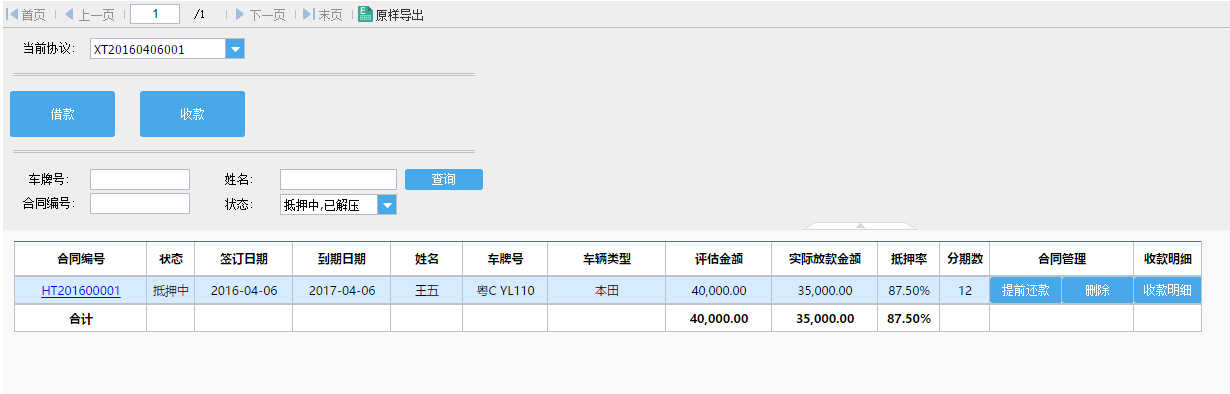Image resolution: width=1230 pixels, height=394 pixels.
Task: Click the 借款 loan button
Action: pos(62,114)
